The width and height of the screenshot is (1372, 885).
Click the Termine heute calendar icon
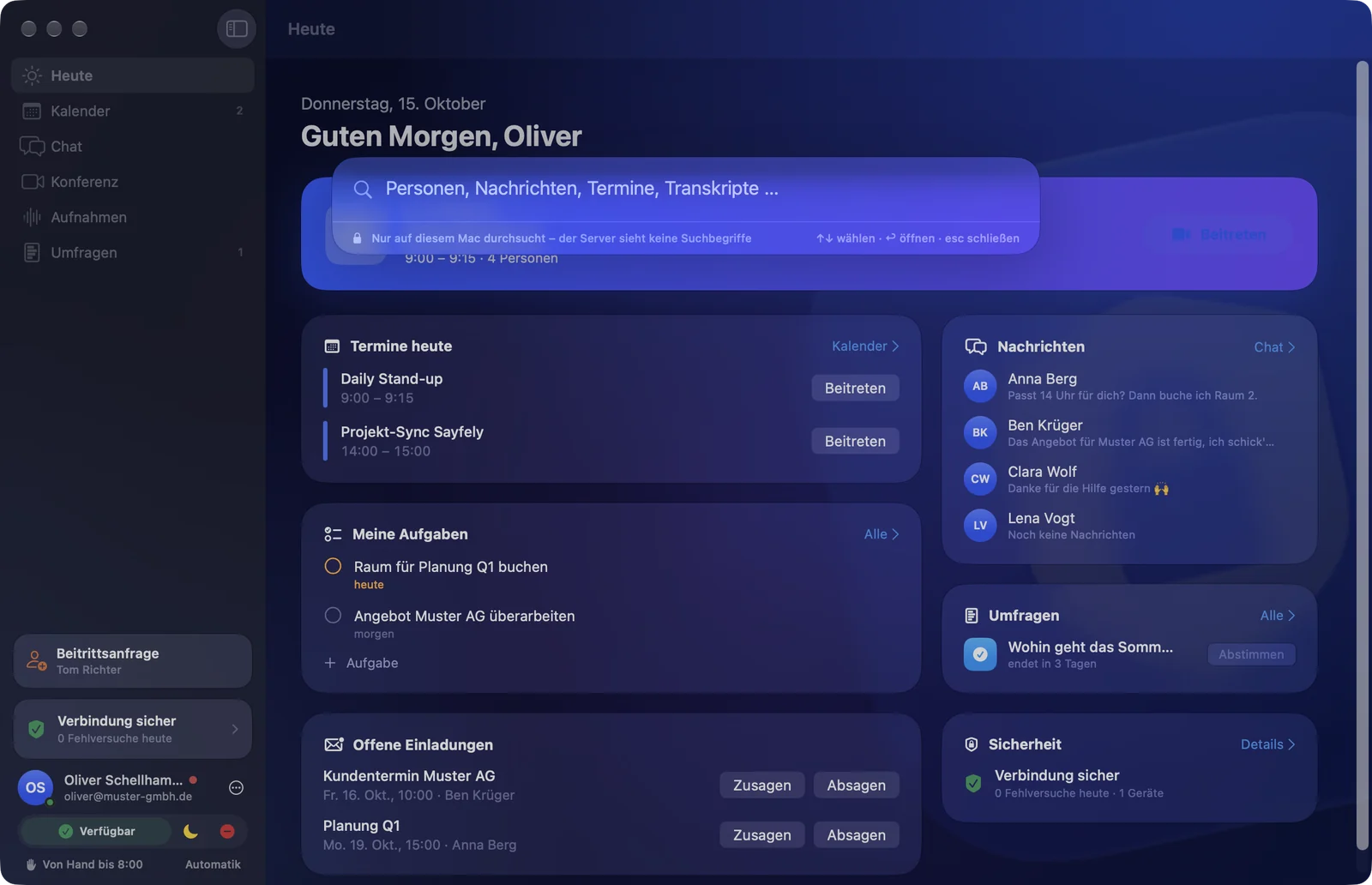[332, 346]
